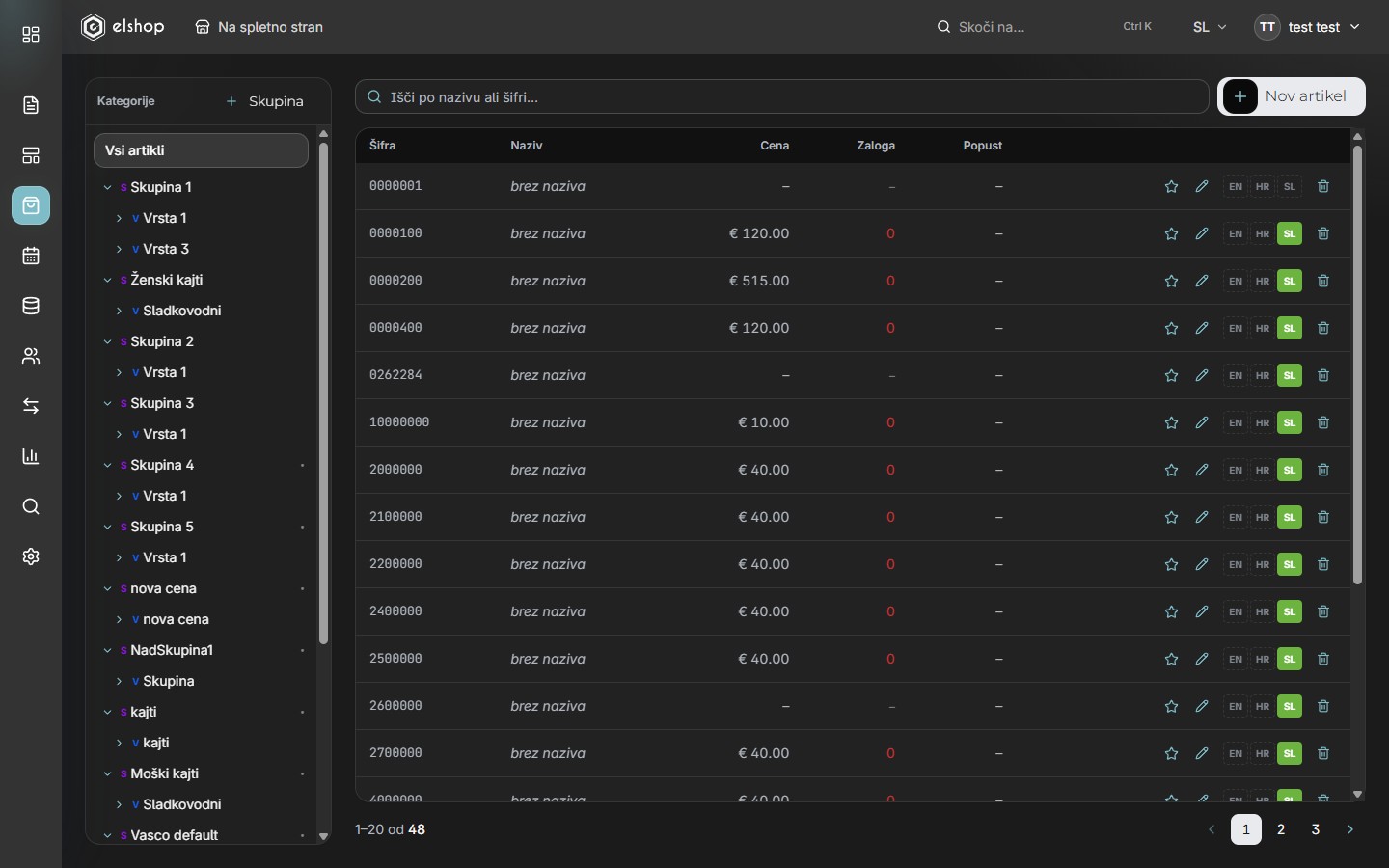Collapse the Skupina 1 category group
This screenshot has height=868, width=1389.
pyautogui.click(x=107, y=187)
